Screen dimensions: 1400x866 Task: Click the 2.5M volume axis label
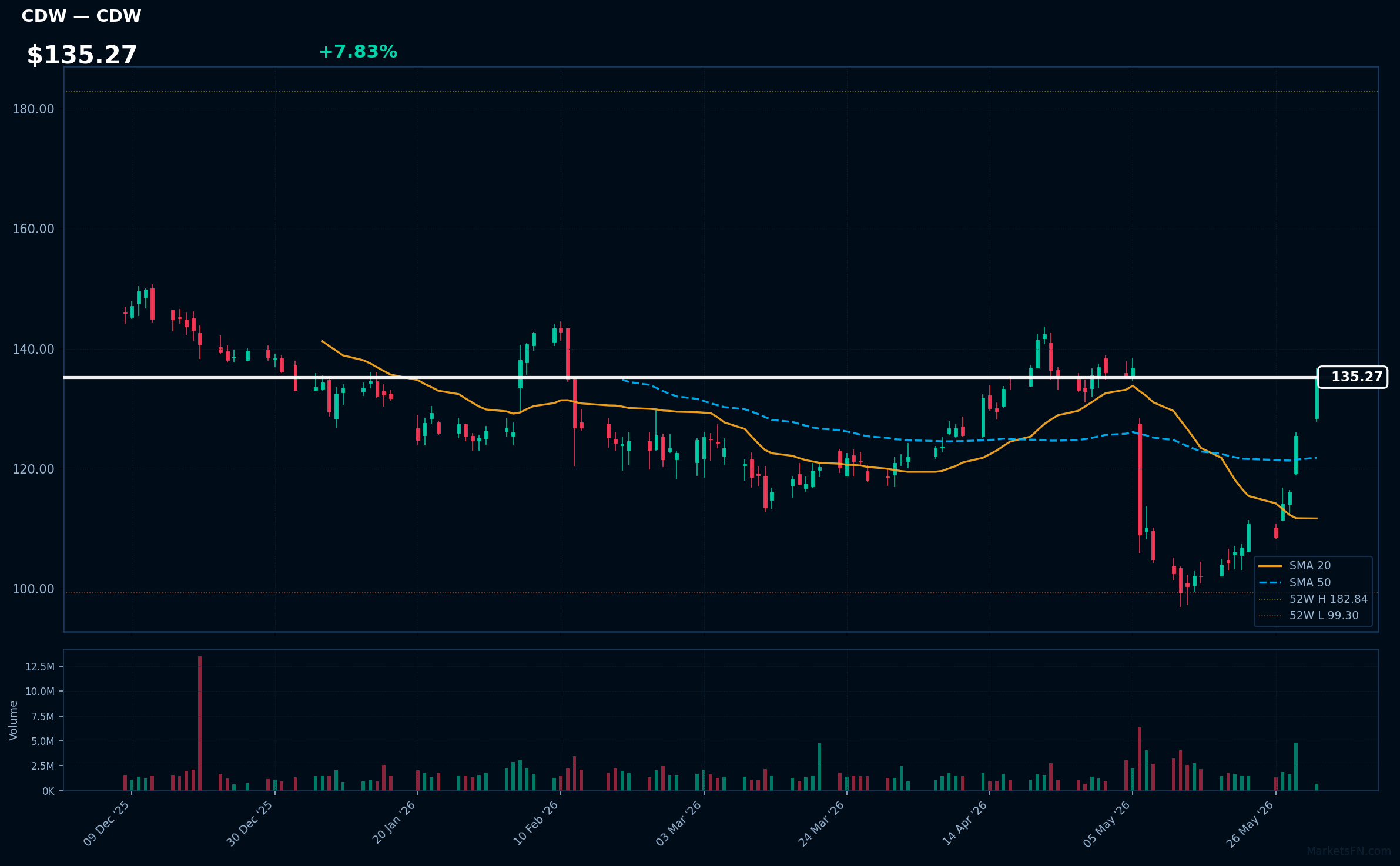(x=43, y=766)
